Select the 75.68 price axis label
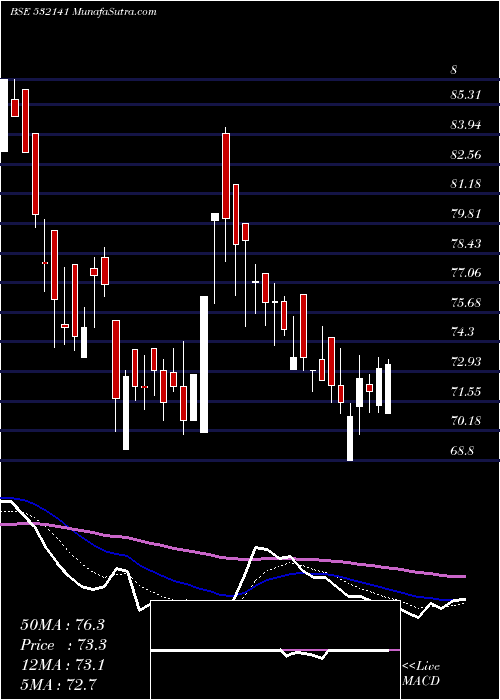The height and width of the screenshot is (700, 500). [467, 302]
